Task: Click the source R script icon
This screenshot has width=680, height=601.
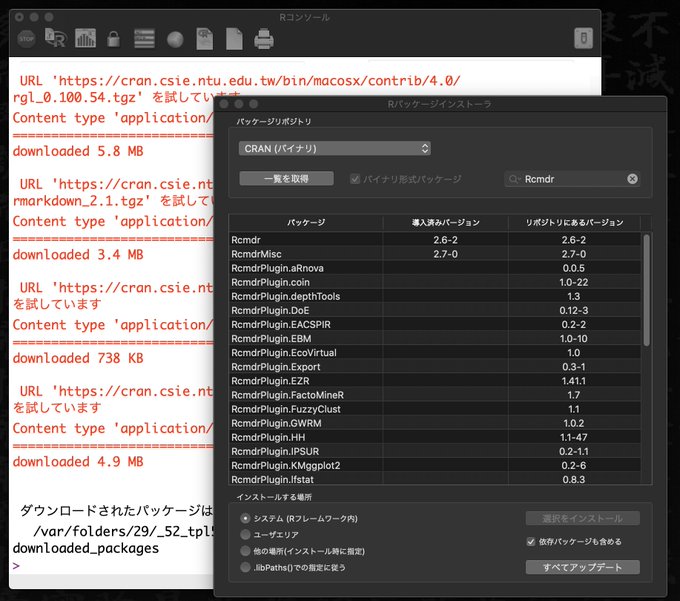Action: [x=56, y=38]
